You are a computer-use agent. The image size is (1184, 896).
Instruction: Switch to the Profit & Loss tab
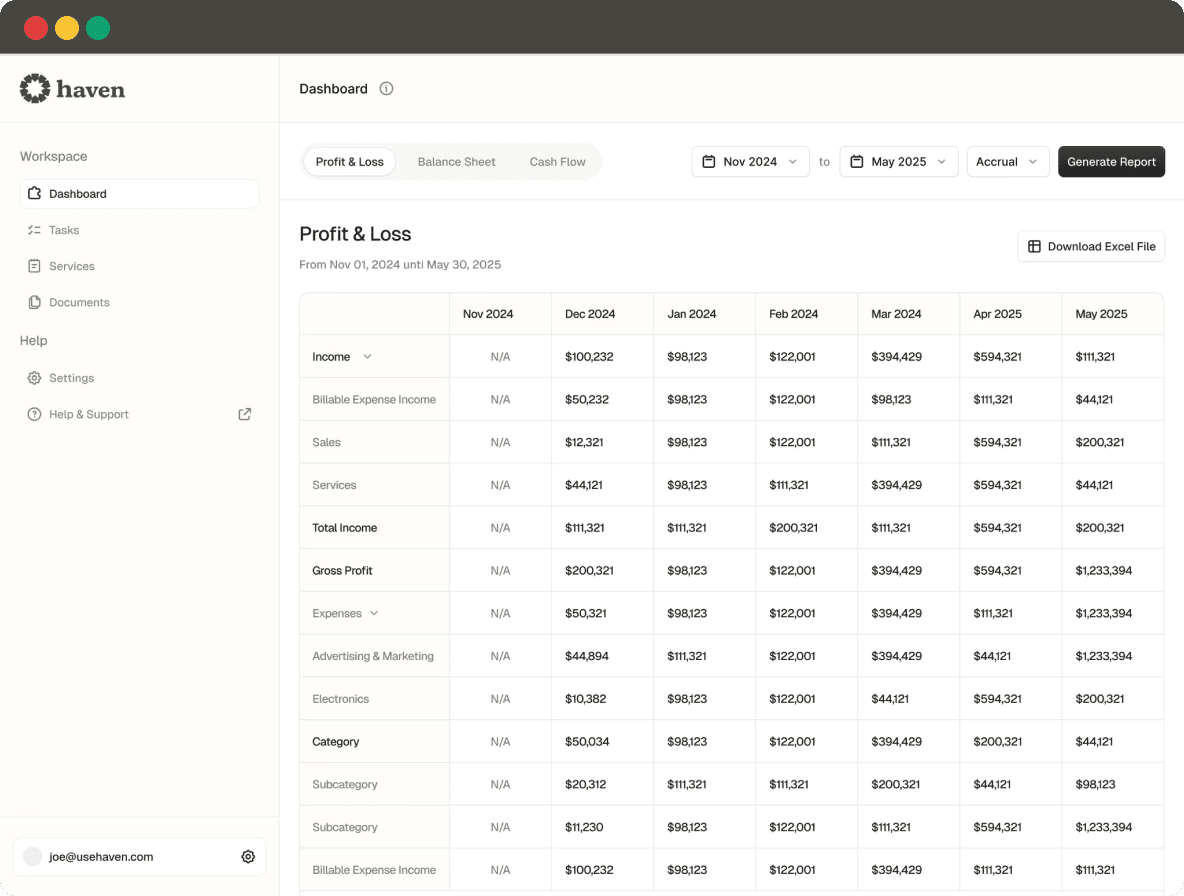(x=350, y=162)
